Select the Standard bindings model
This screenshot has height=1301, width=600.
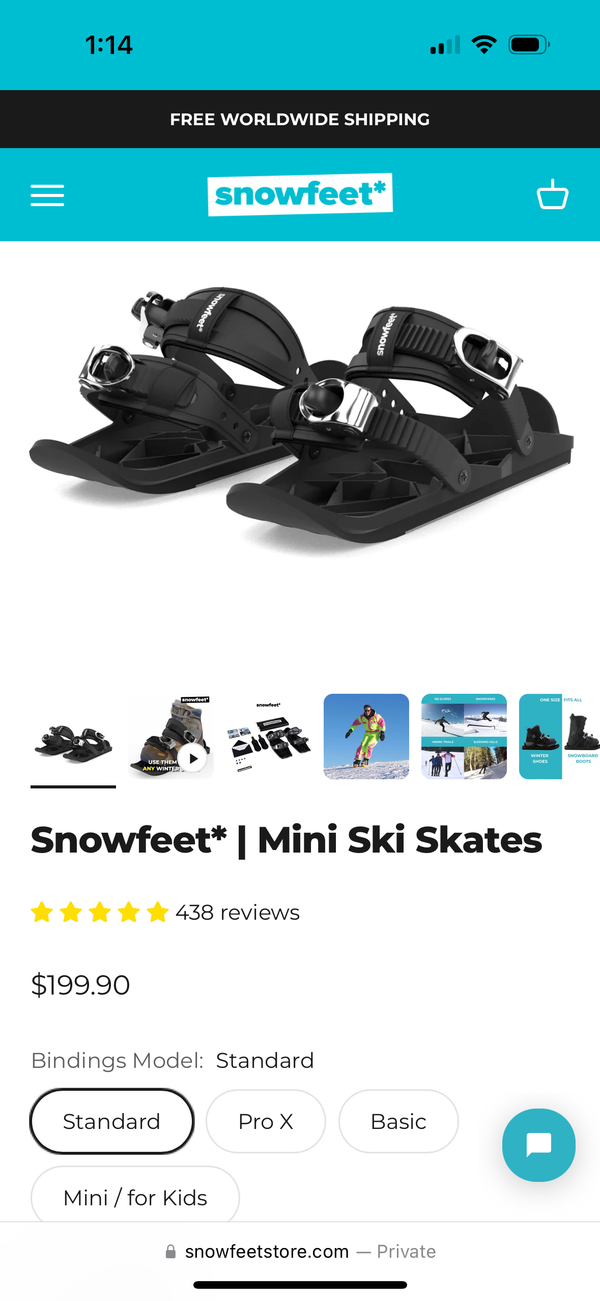point(112,1121)
